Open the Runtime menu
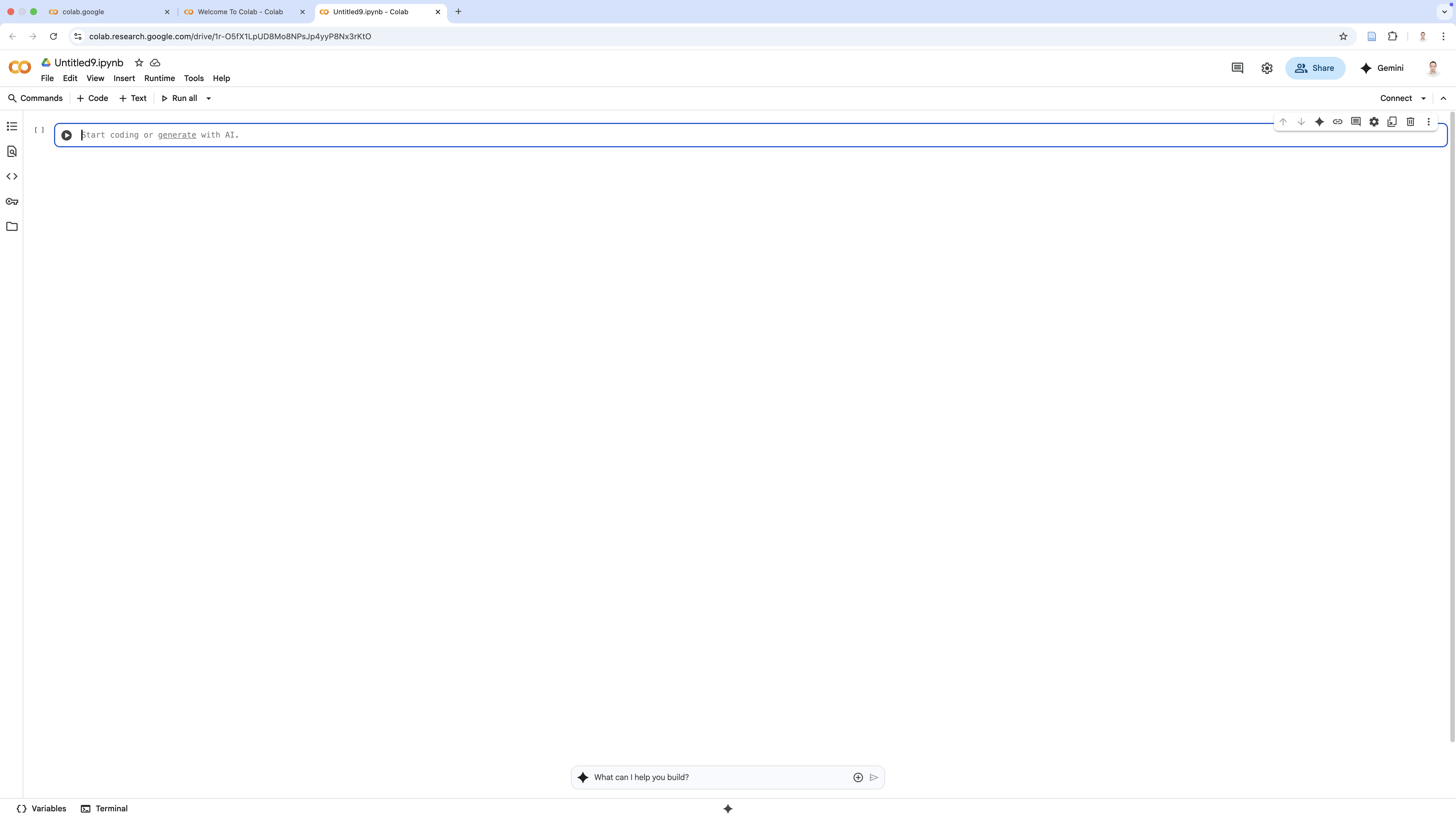This screenshot has width=1456, height=819. tap(159, 78)
